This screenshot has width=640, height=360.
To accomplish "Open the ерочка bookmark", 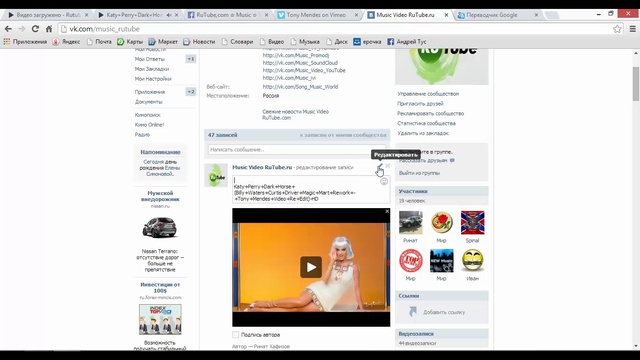I will pos(367,42).
